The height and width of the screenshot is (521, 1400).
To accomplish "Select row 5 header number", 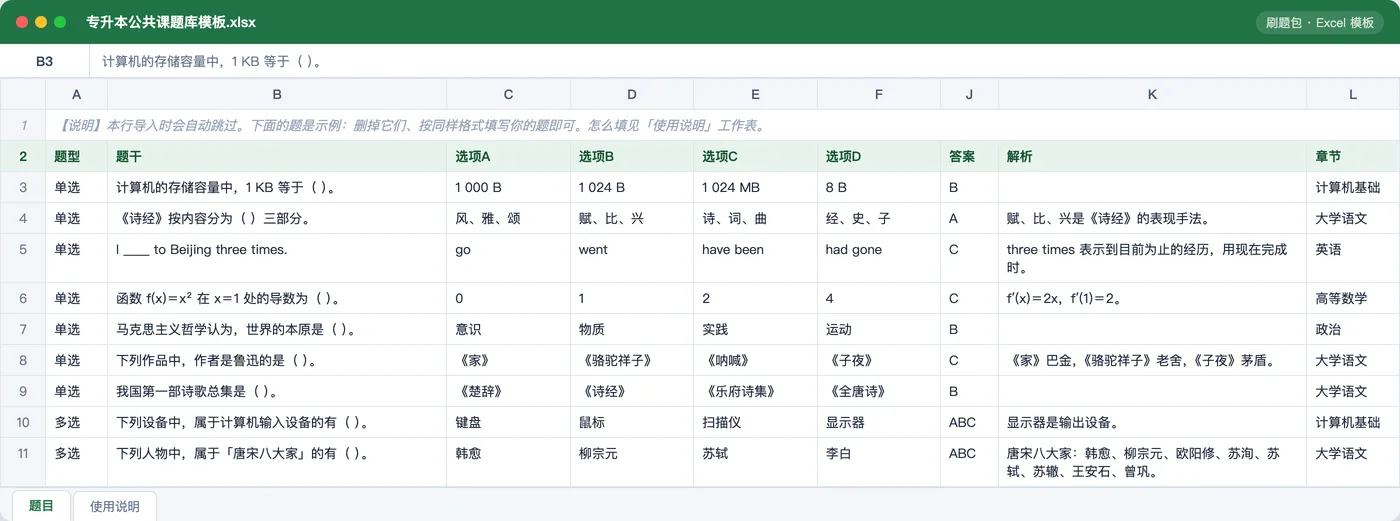I will 23,258.
